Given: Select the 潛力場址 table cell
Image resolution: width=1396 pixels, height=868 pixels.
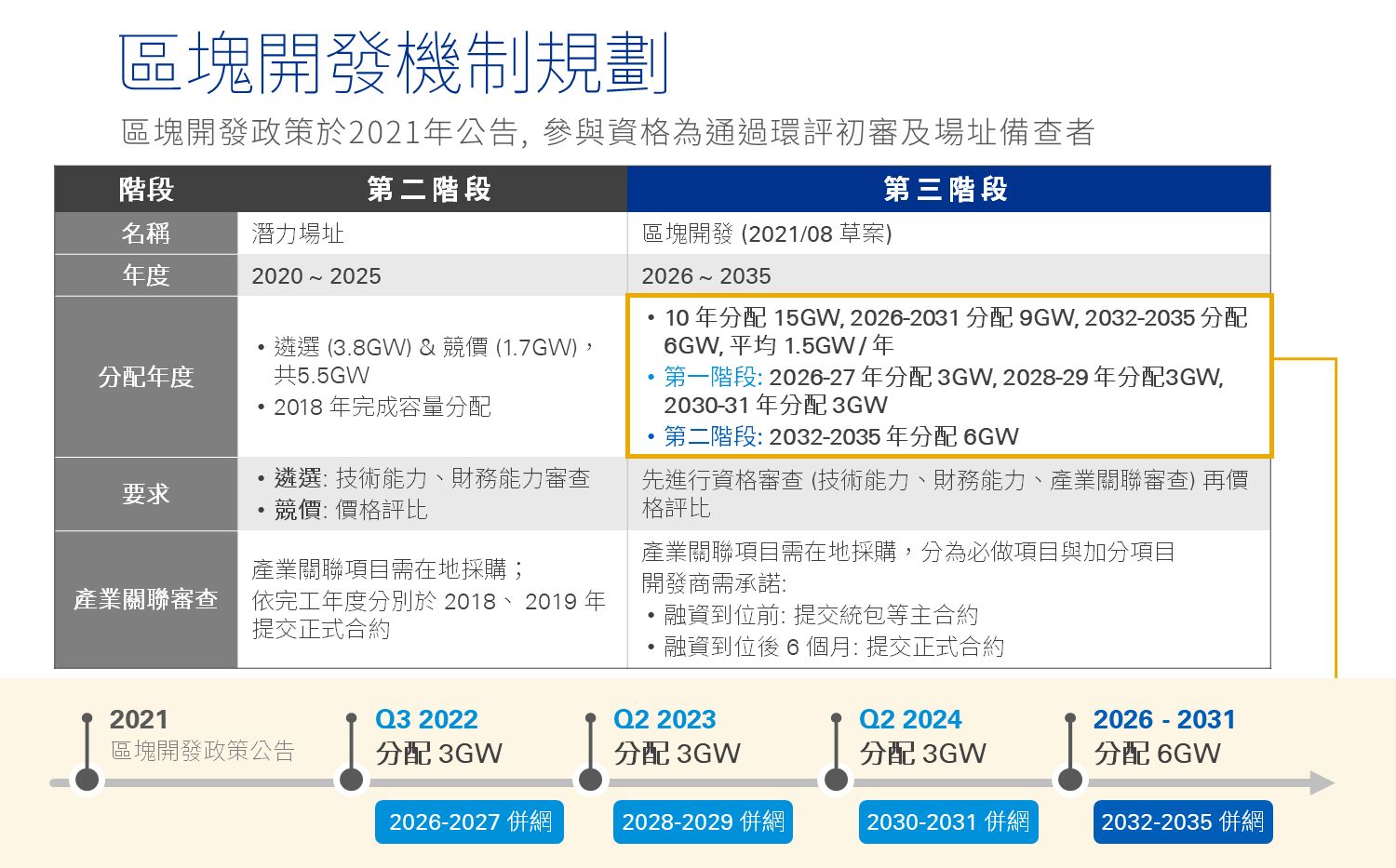Looking at the screenshot, I should 298,234.
